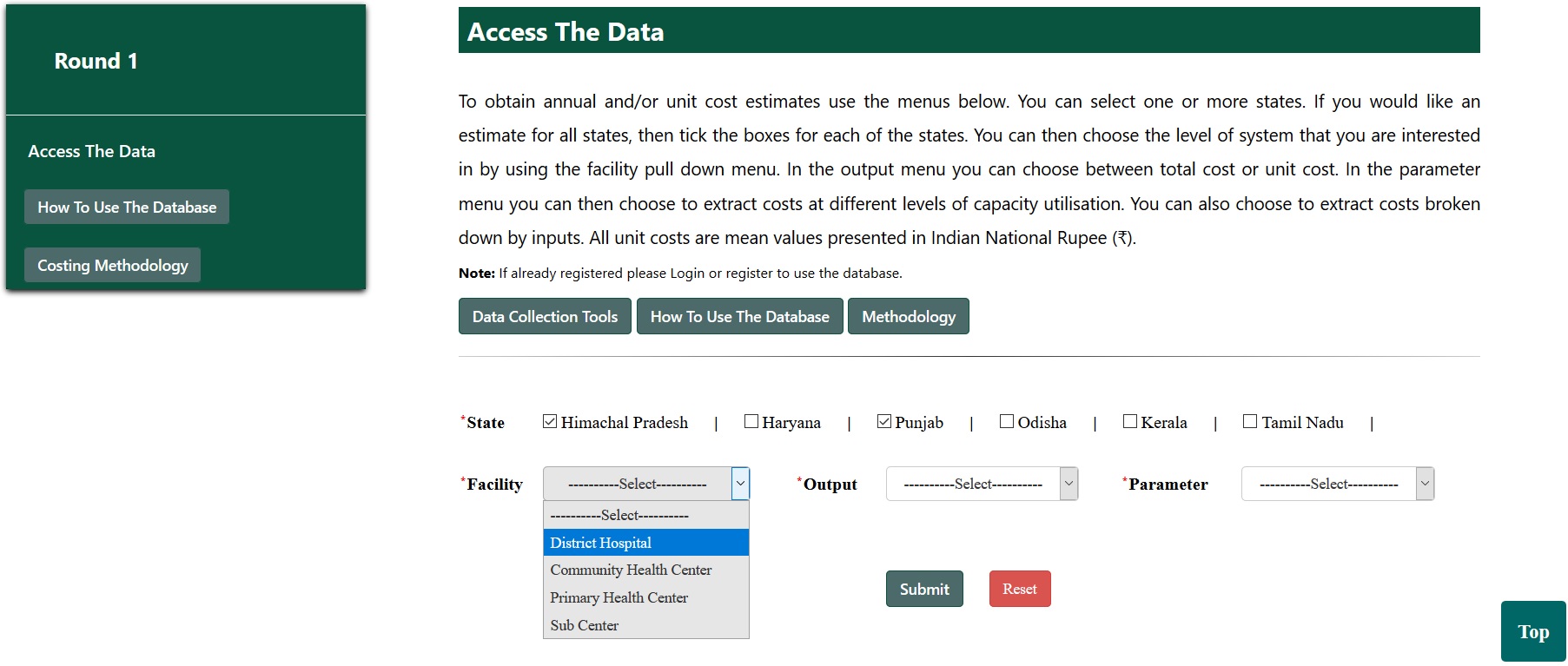
Task: Select the Tamil Nadu checkbox
Action: click(1250, 421)
